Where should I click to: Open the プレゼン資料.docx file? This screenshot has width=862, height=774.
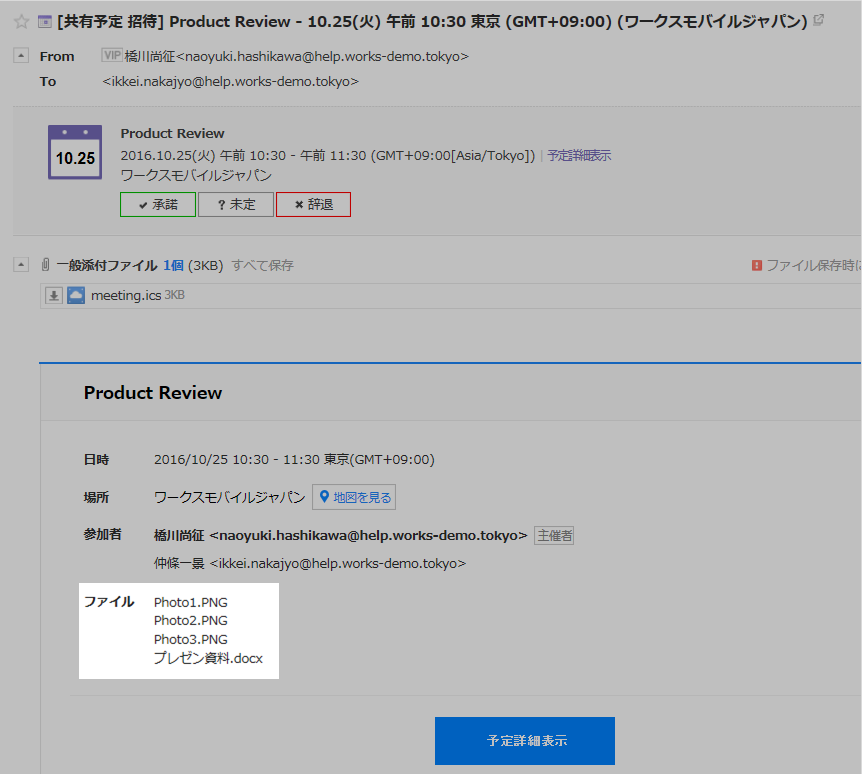pyautogui.click(x=208, y=658)
